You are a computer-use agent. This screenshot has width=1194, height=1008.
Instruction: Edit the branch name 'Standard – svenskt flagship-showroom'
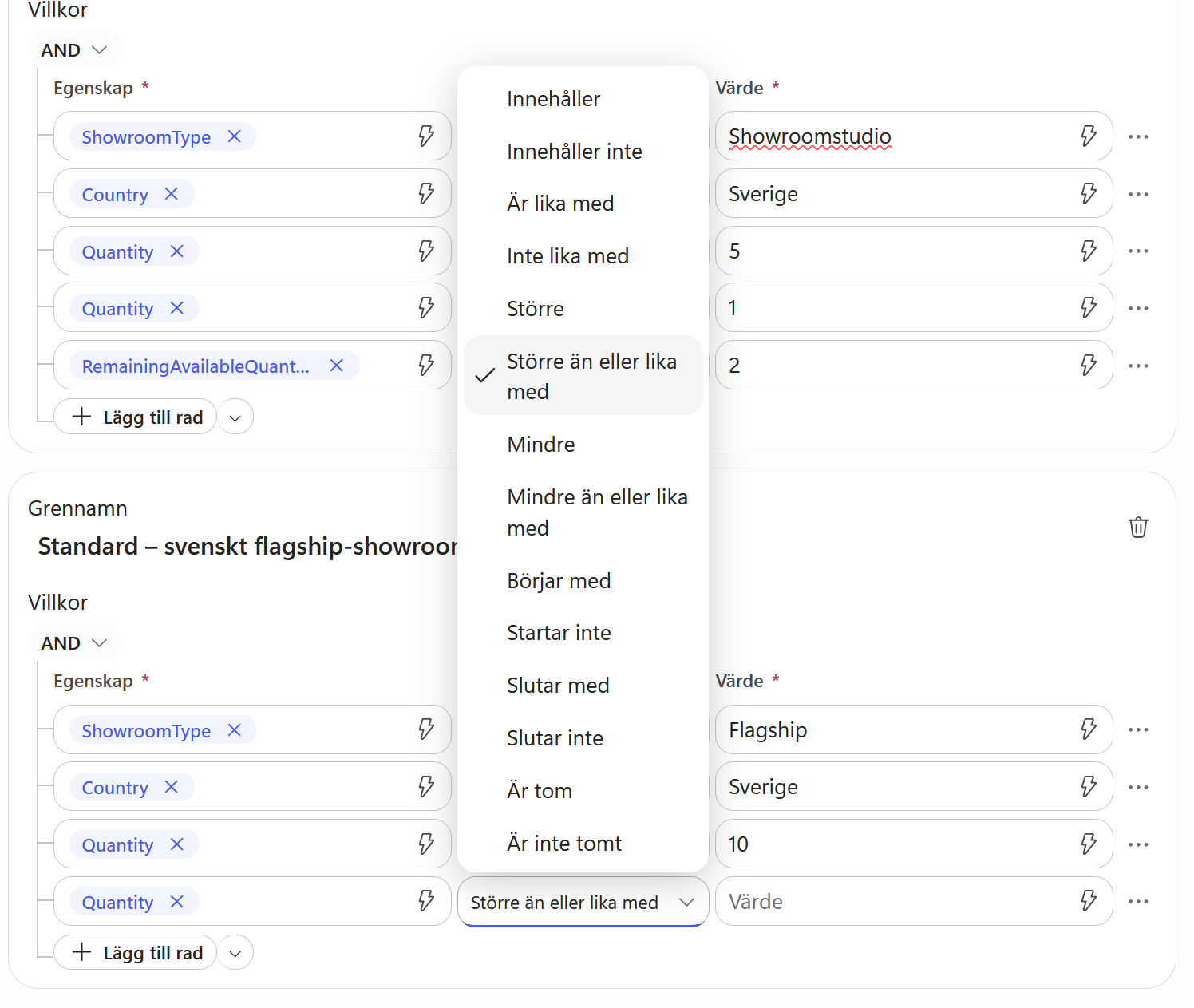247,546
